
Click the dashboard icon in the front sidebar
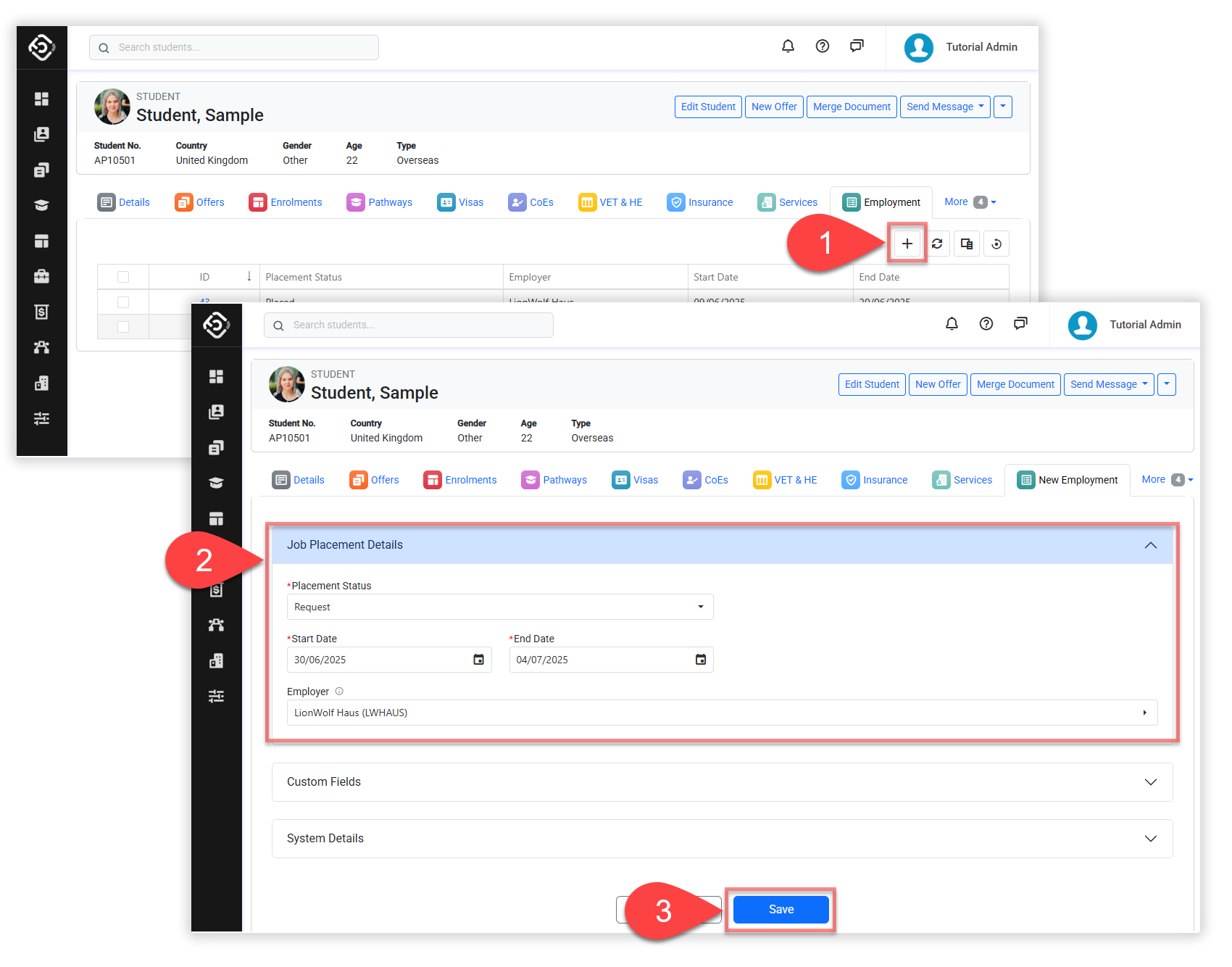[216, 376]
